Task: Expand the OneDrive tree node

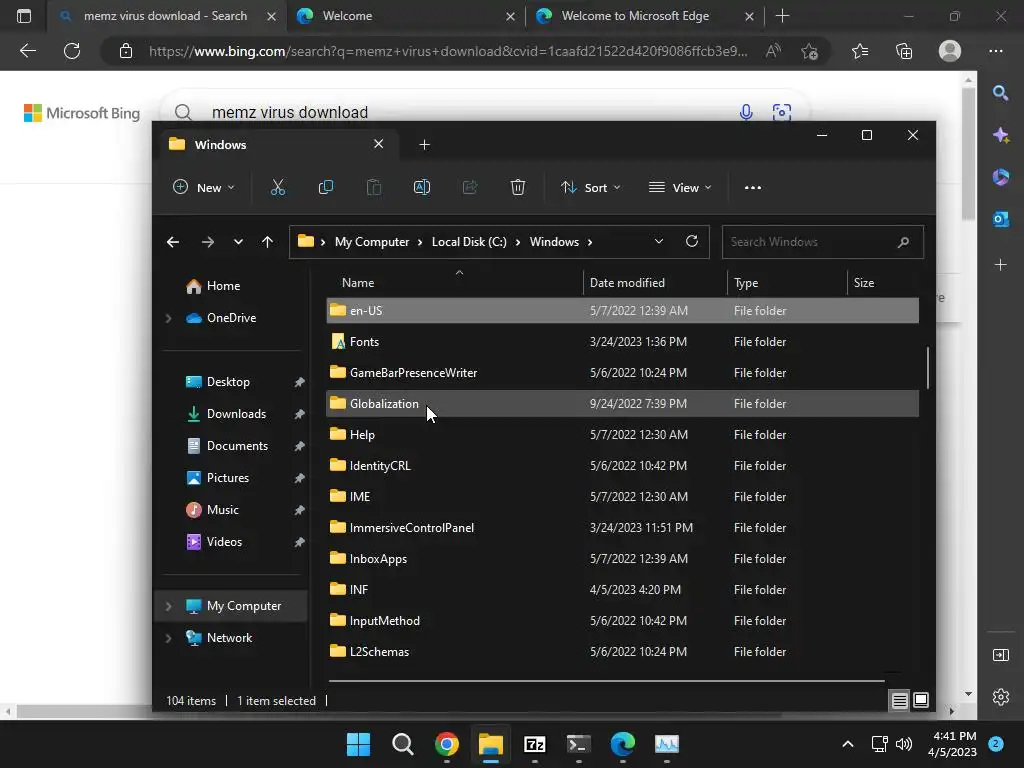Action: click(x=168, y=318)
